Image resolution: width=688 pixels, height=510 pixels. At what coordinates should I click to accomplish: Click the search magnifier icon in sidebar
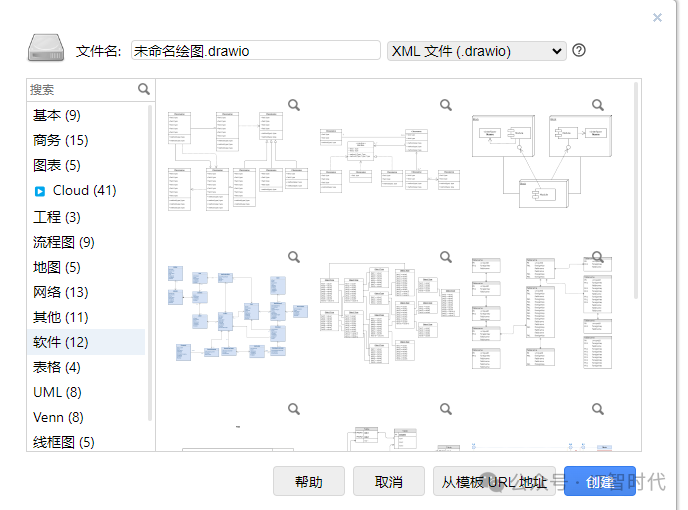click(x=144, y=89)
